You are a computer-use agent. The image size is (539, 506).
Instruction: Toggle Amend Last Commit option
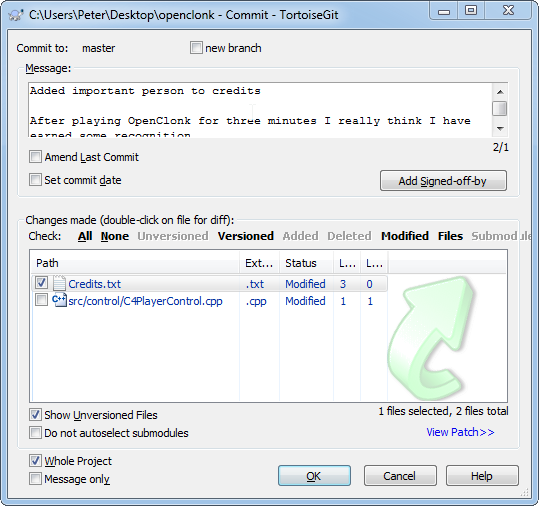35,157
